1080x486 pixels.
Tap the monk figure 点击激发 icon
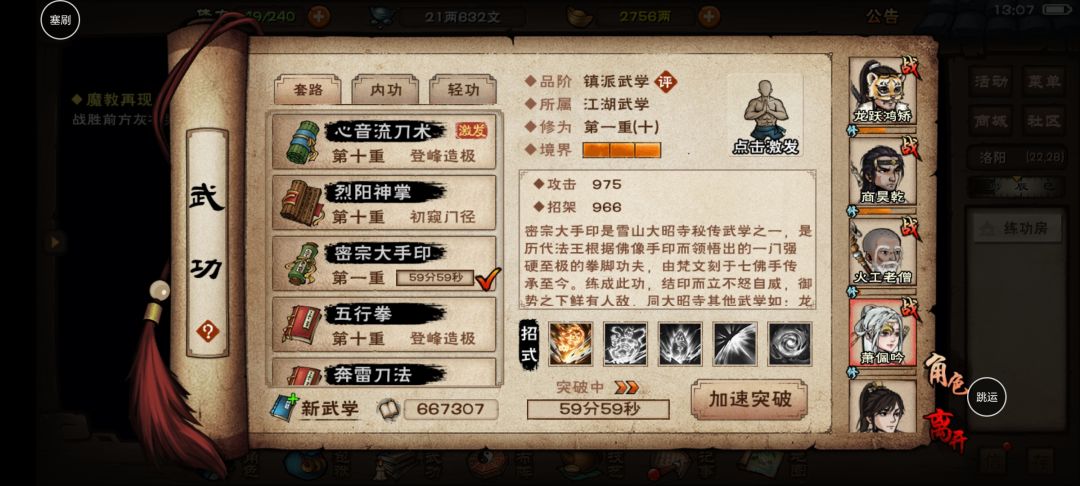(x=765, y=116)
